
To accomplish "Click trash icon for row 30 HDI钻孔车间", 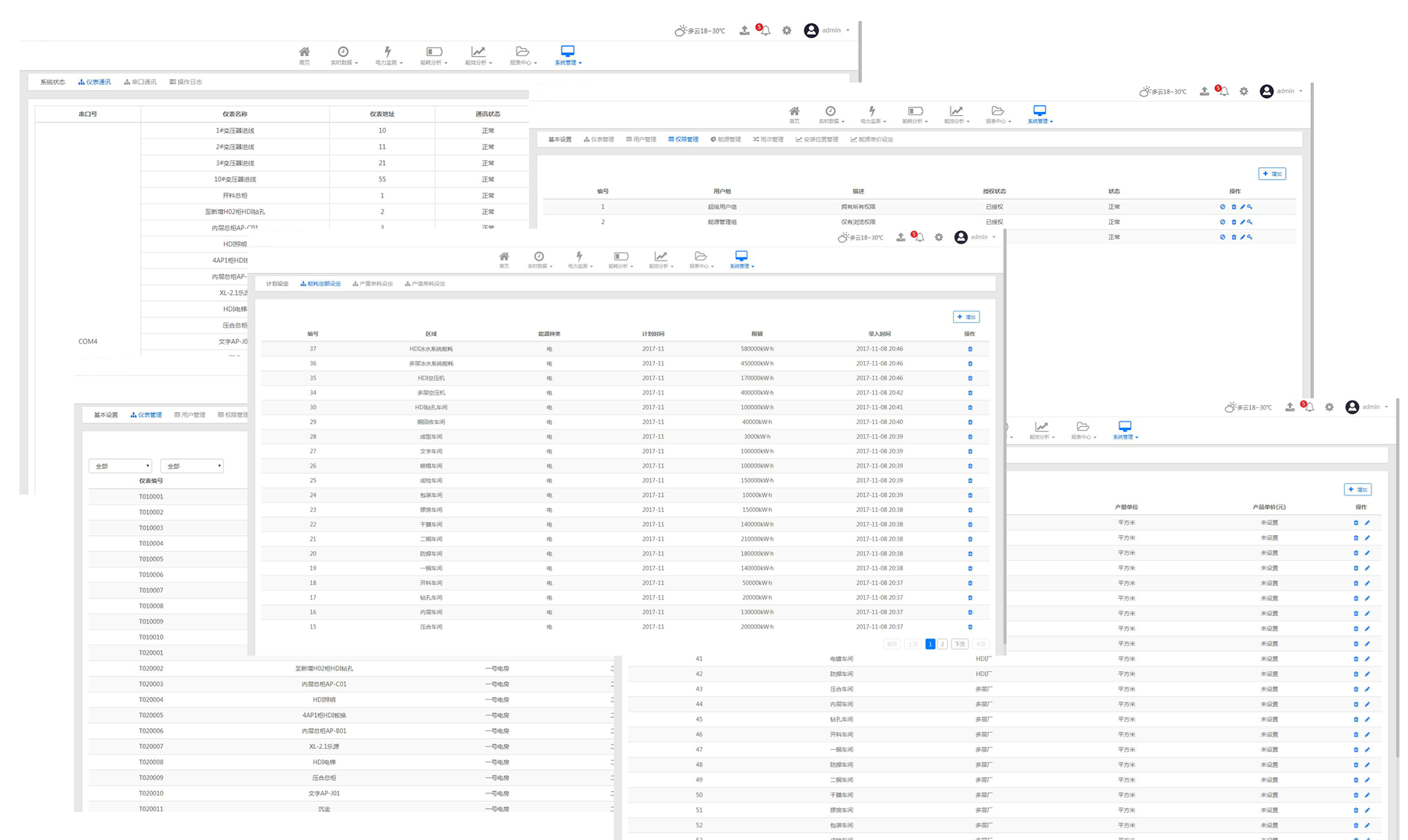I will [970, 408].
